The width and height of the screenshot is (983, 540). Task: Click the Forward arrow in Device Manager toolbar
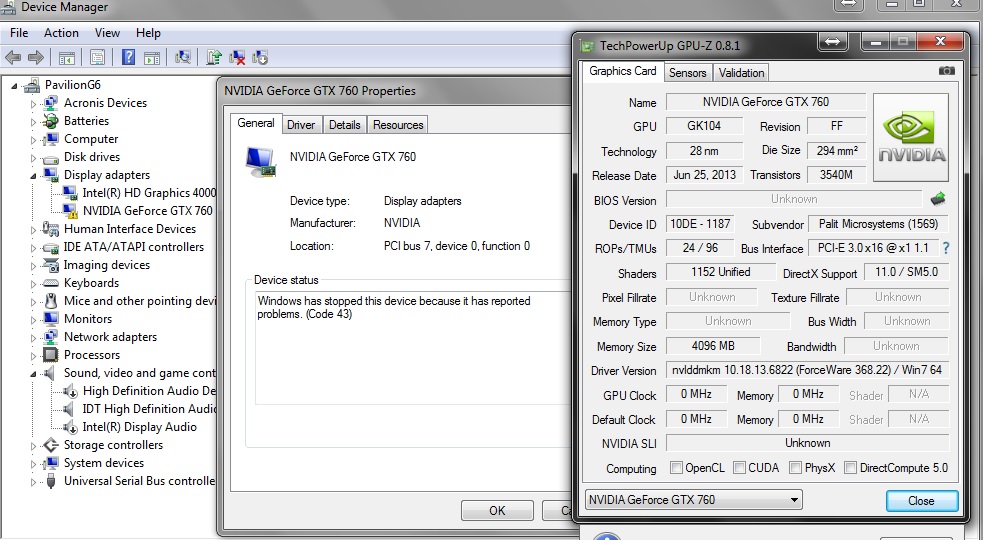click(x=36, y=58)
